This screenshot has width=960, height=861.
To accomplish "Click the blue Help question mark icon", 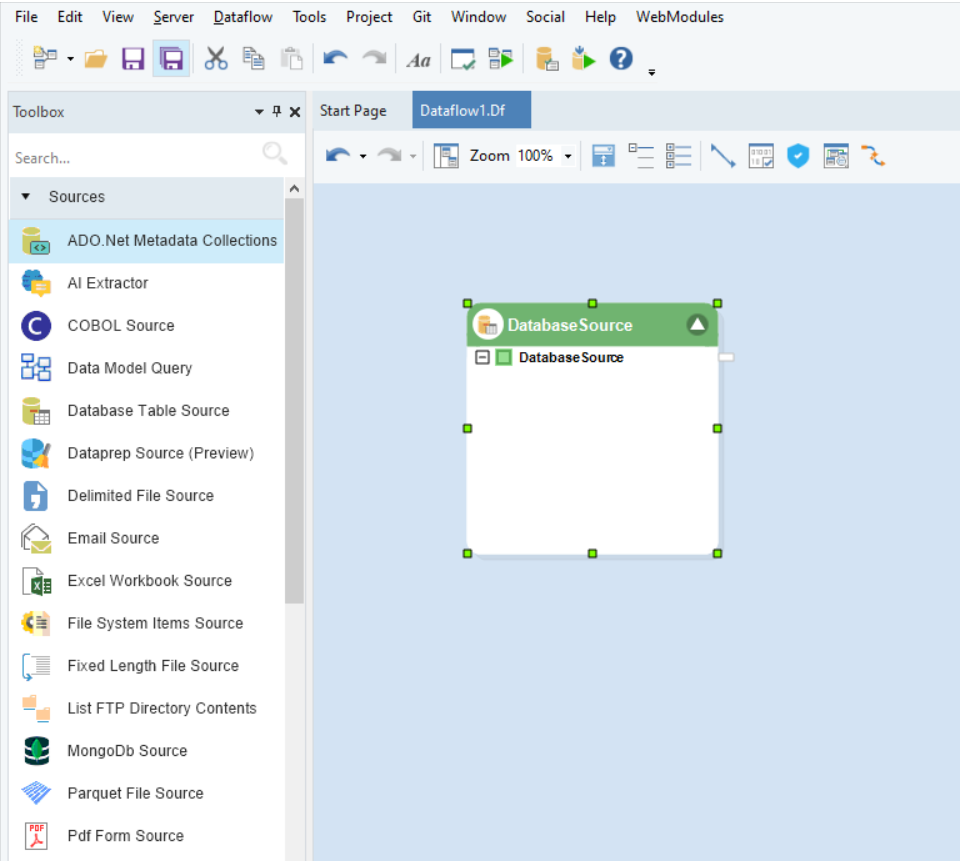I will [621, 59].
